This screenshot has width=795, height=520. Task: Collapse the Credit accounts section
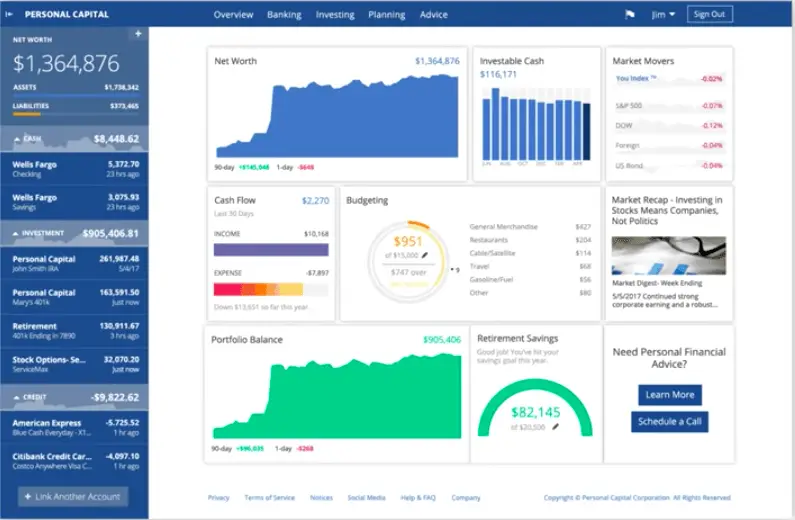17,397
